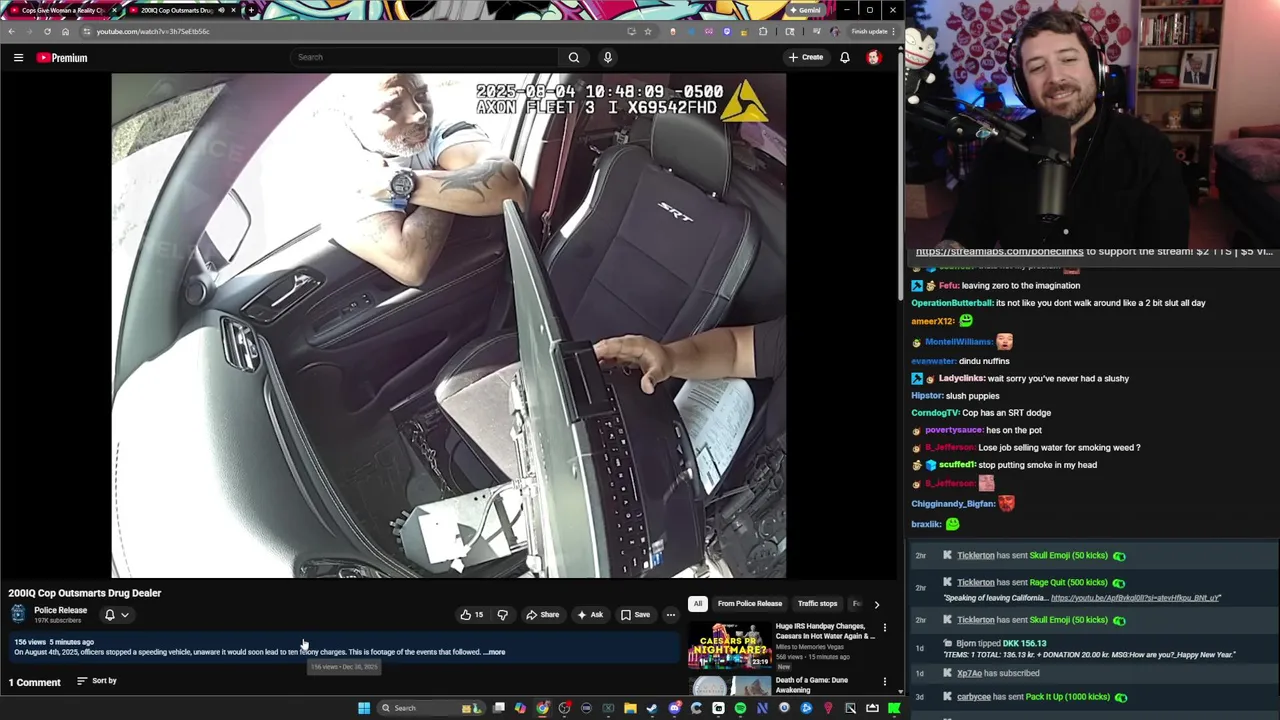Screen dimensions: 1280x720
Task: Click username Tickleton on Rage Quit alert
Action: coord(976,582)
